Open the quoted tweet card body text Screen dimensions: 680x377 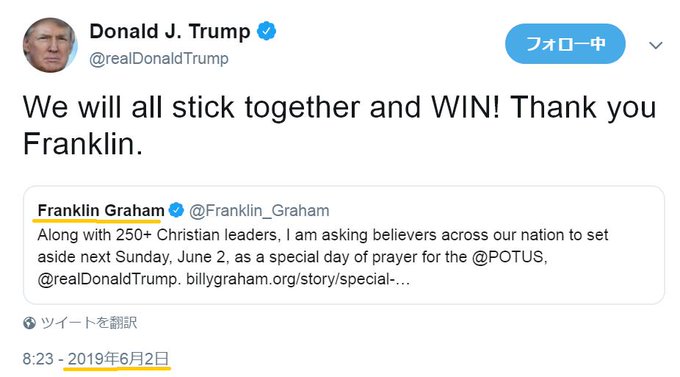point(323,257)
